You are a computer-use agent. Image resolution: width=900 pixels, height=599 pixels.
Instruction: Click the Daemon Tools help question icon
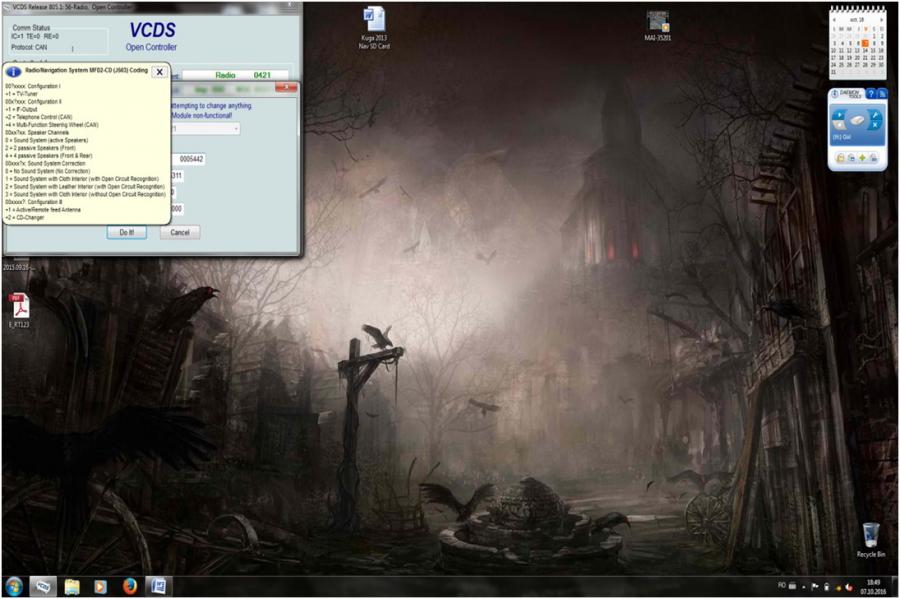pyautogui.click(x=871, y=94)
